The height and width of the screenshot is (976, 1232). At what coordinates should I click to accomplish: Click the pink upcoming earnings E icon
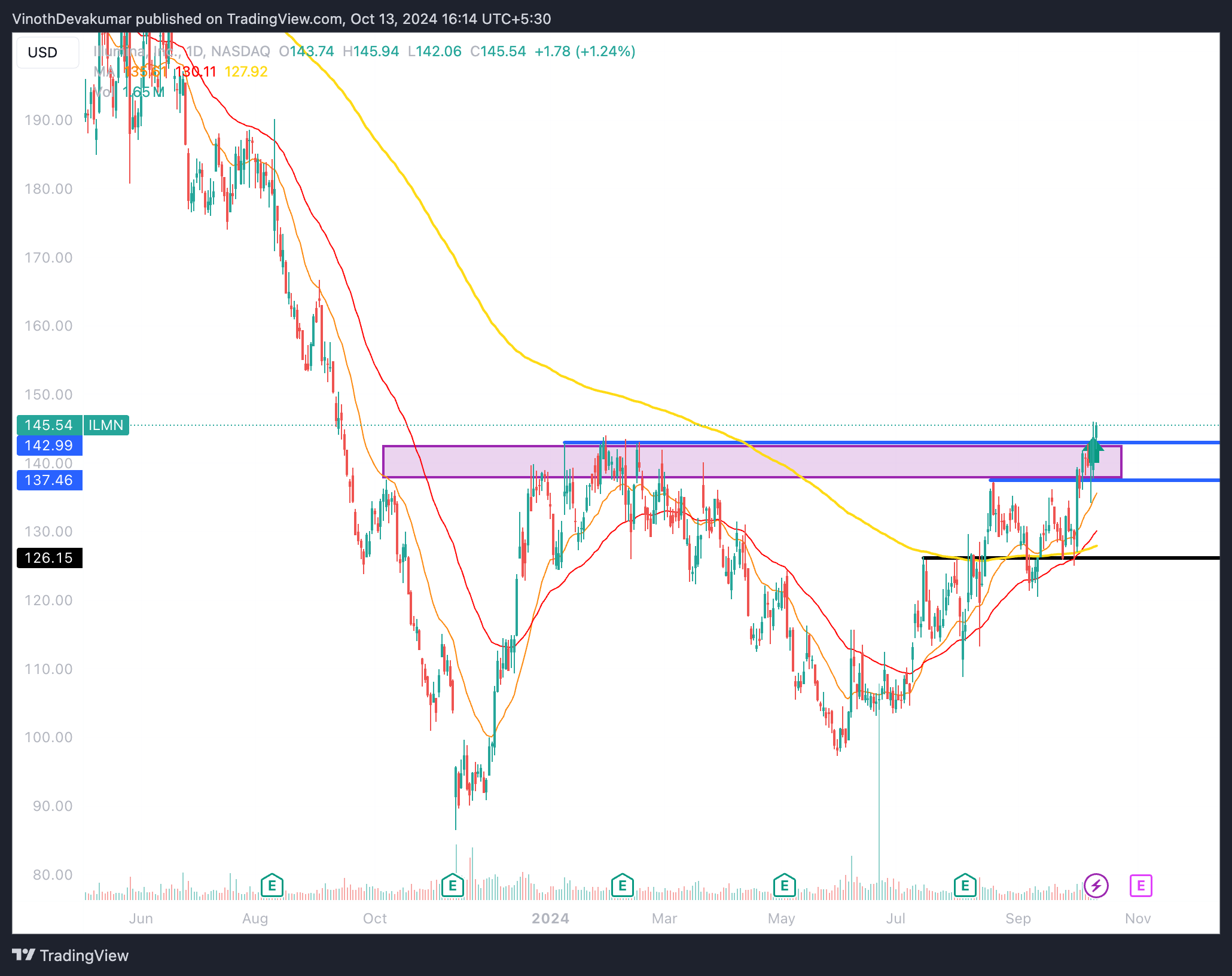(x=1140, y=885)
